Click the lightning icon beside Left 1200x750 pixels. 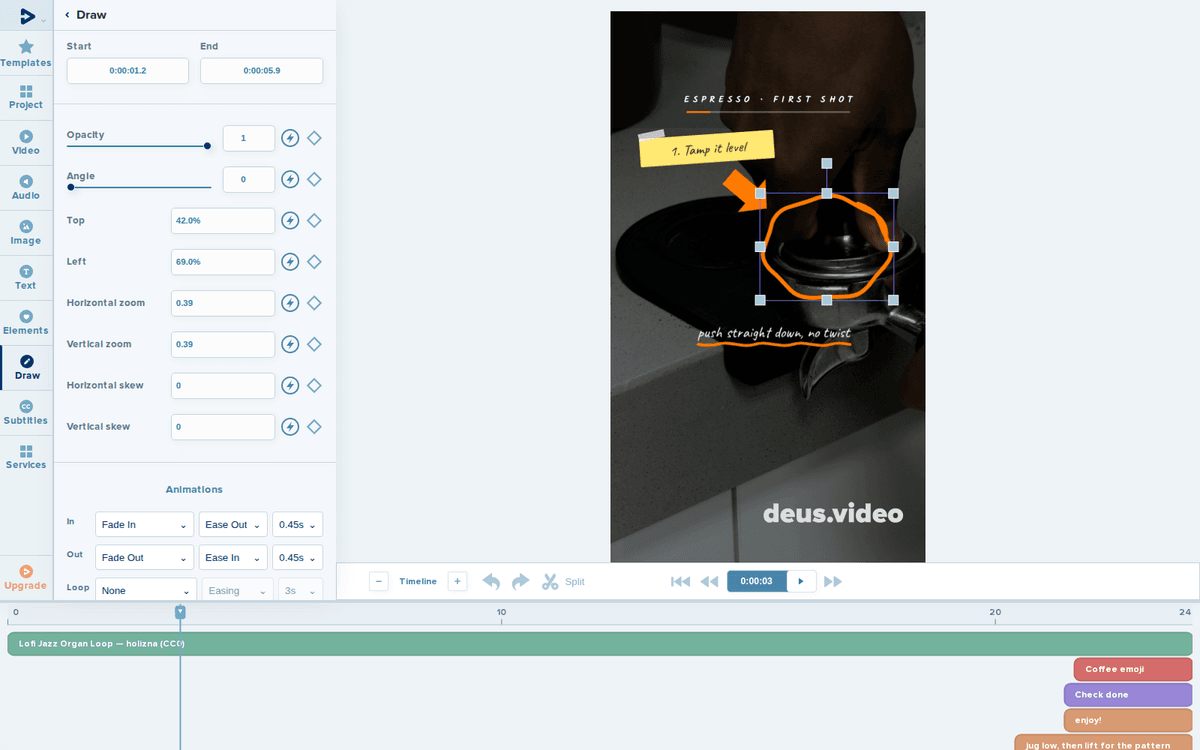click(290, 262)
